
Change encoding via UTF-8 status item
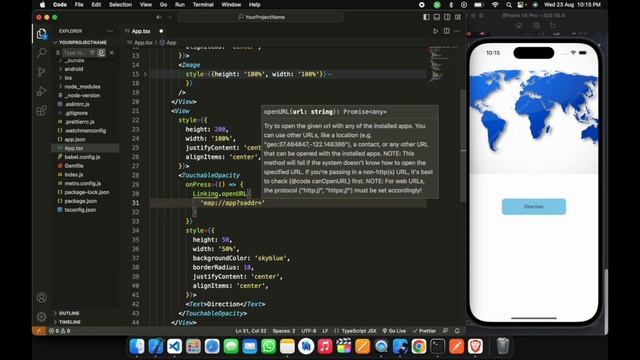pos(309,331)
